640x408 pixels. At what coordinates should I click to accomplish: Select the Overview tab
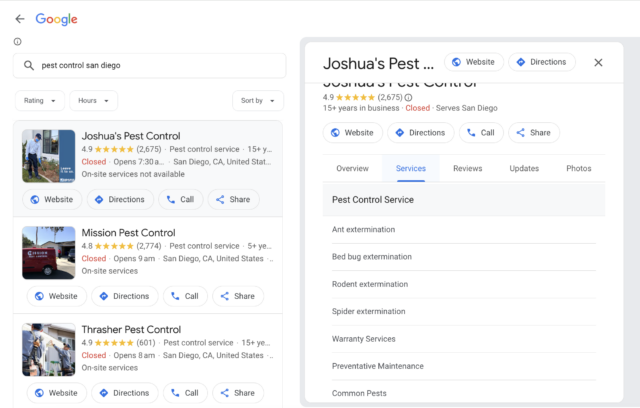tap(352, 168)
